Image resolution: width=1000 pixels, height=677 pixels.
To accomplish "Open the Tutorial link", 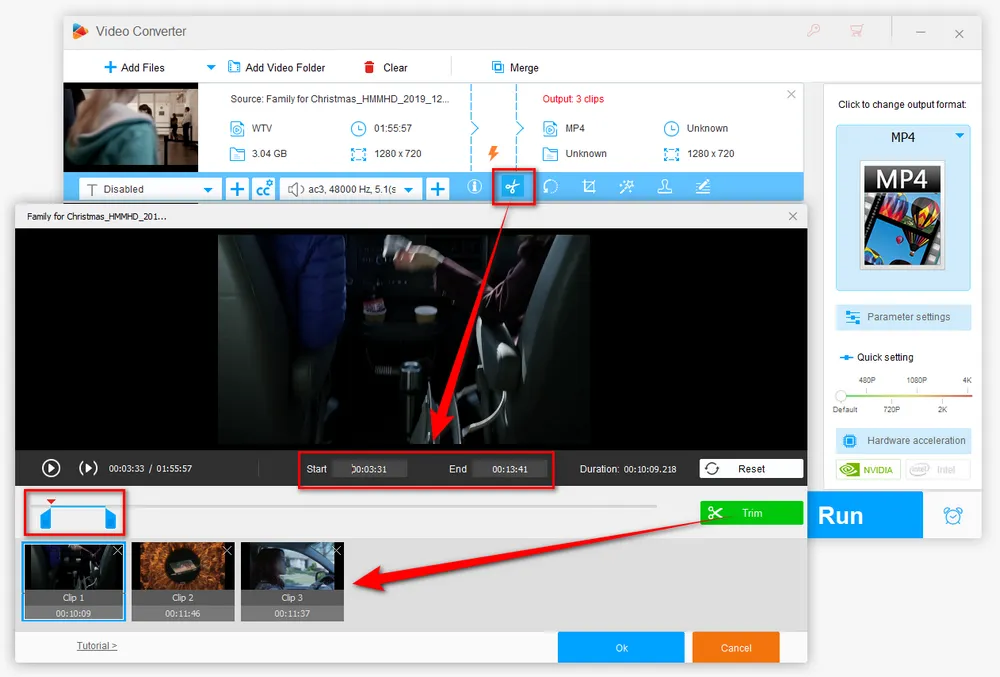I will (x=97, y=646).
